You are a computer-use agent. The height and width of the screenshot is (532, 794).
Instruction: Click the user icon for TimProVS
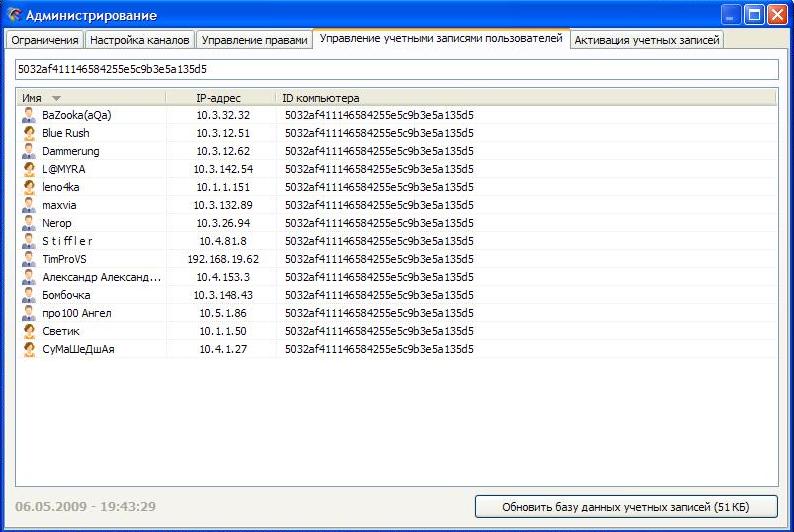tap(28, 259)
